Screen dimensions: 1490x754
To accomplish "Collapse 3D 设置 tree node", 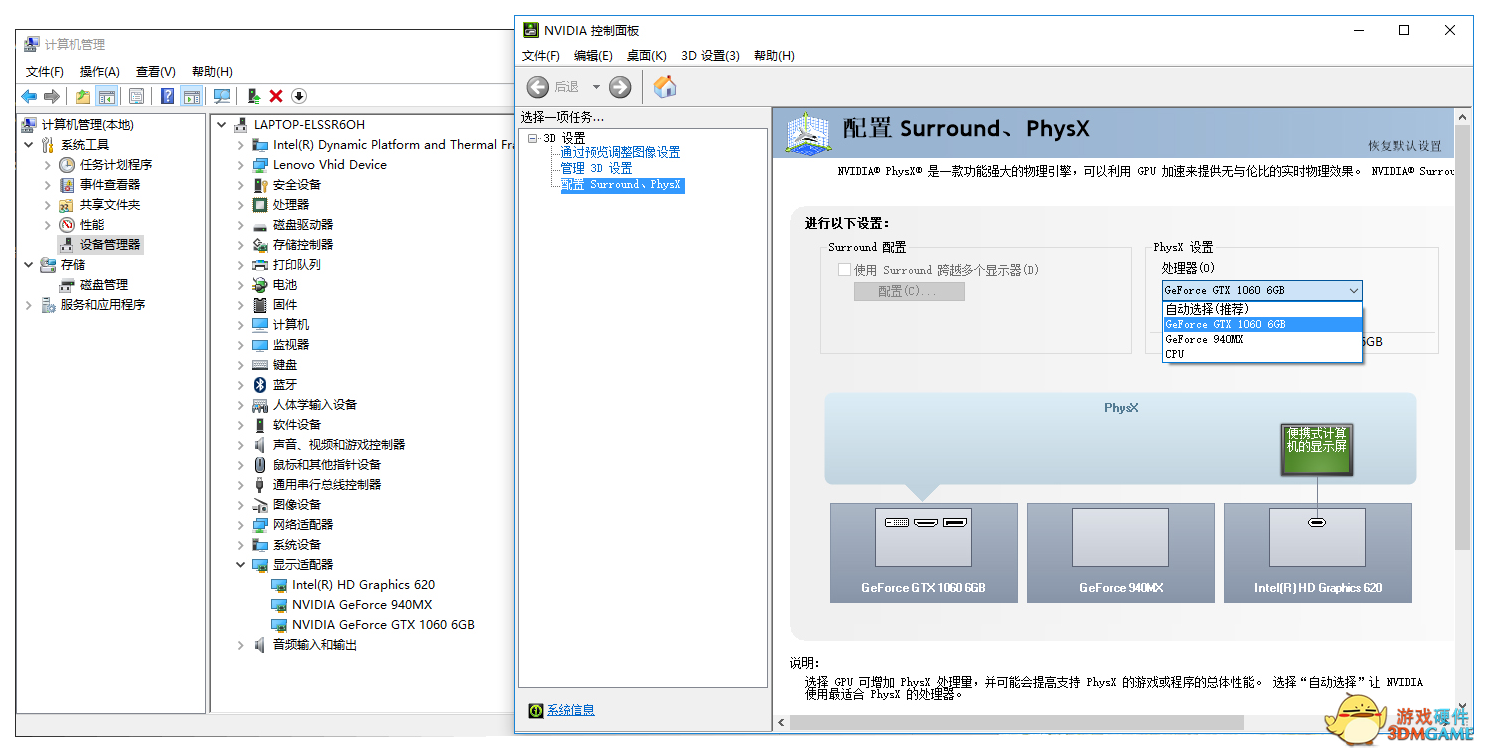I will [533, 138].
